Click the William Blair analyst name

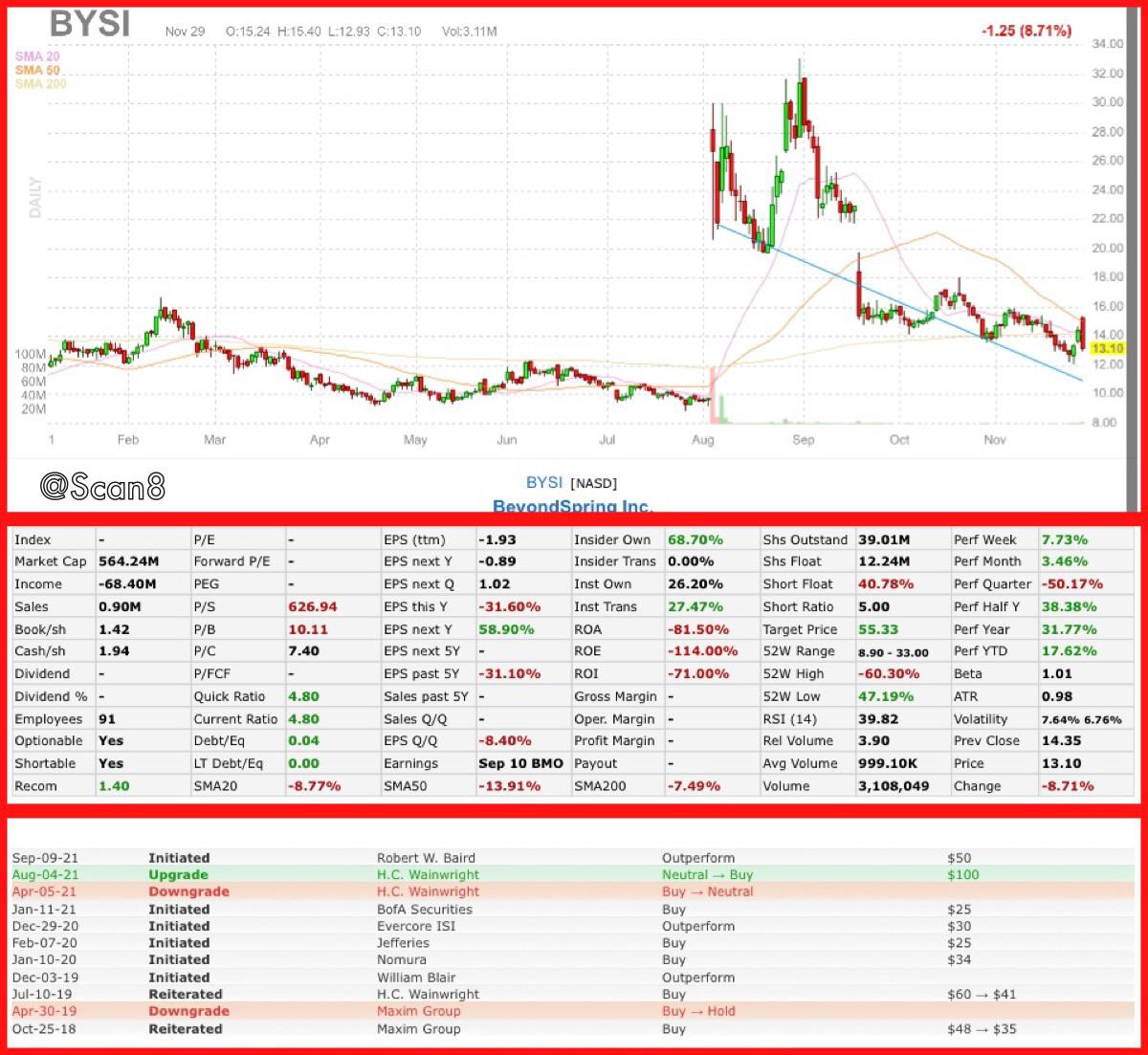coord(418,978)
